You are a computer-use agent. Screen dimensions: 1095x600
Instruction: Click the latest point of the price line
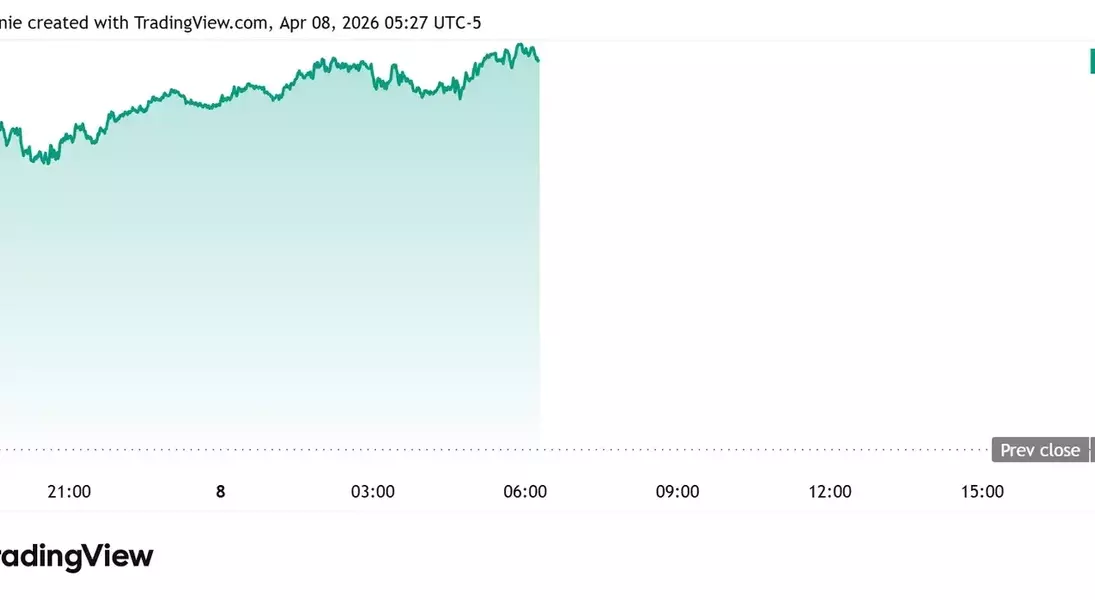[x=538, y=60]
